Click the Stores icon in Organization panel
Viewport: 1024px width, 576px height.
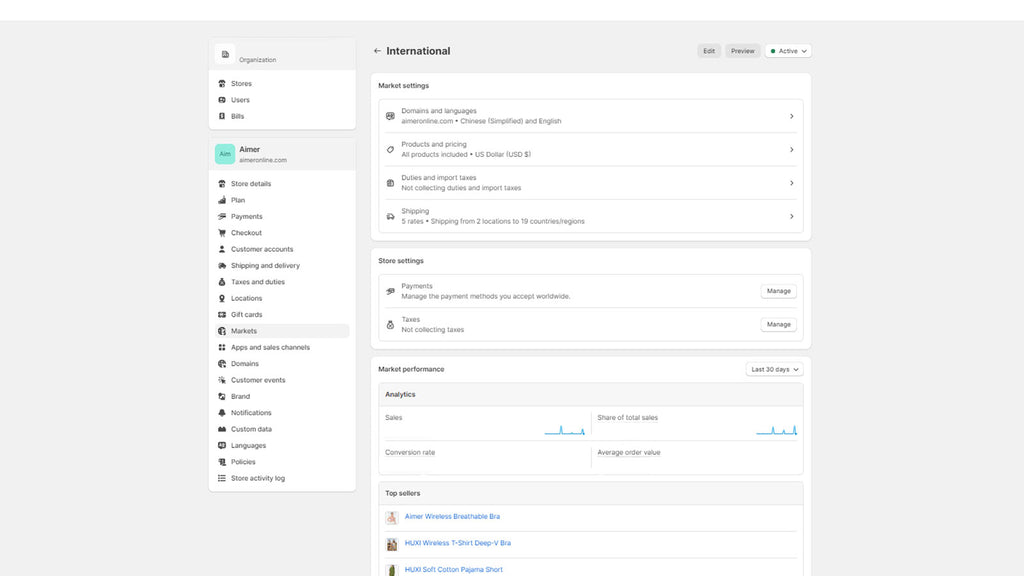tap(222, 84)
